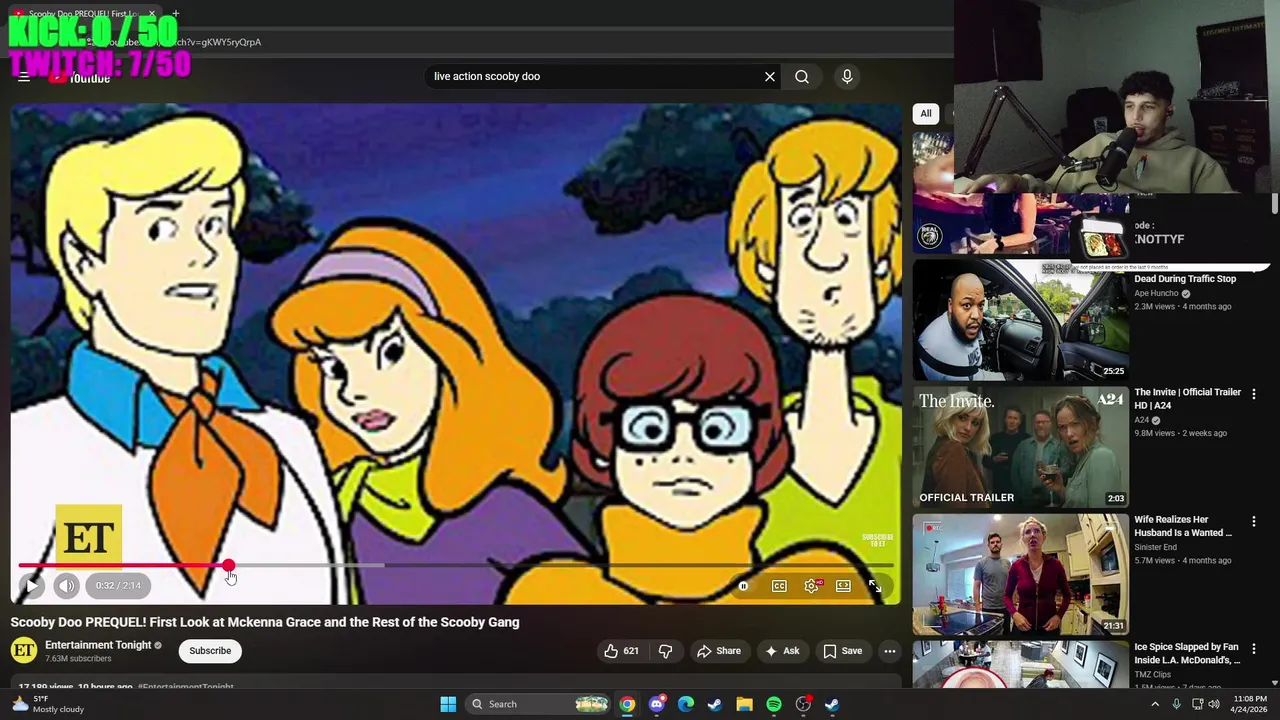Start voice search with the microphone
This screenshot has height=720, width=1280.
[x=847, y=76]
